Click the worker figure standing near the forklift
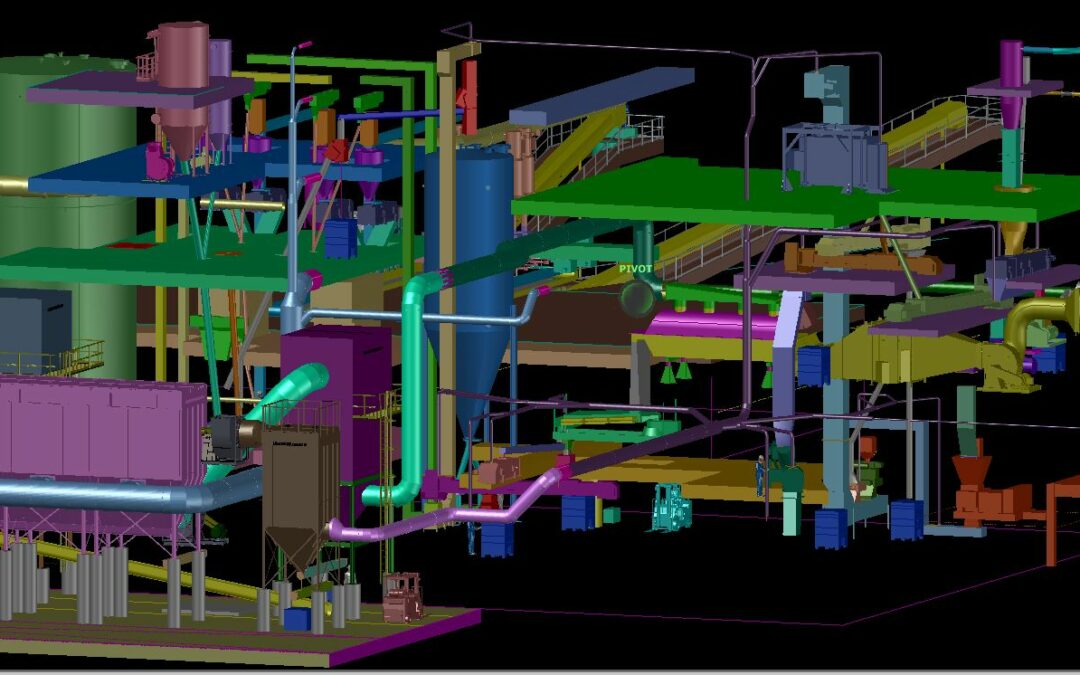The height and width of the screenshot is (675, 1080). [x=761, y=475]
